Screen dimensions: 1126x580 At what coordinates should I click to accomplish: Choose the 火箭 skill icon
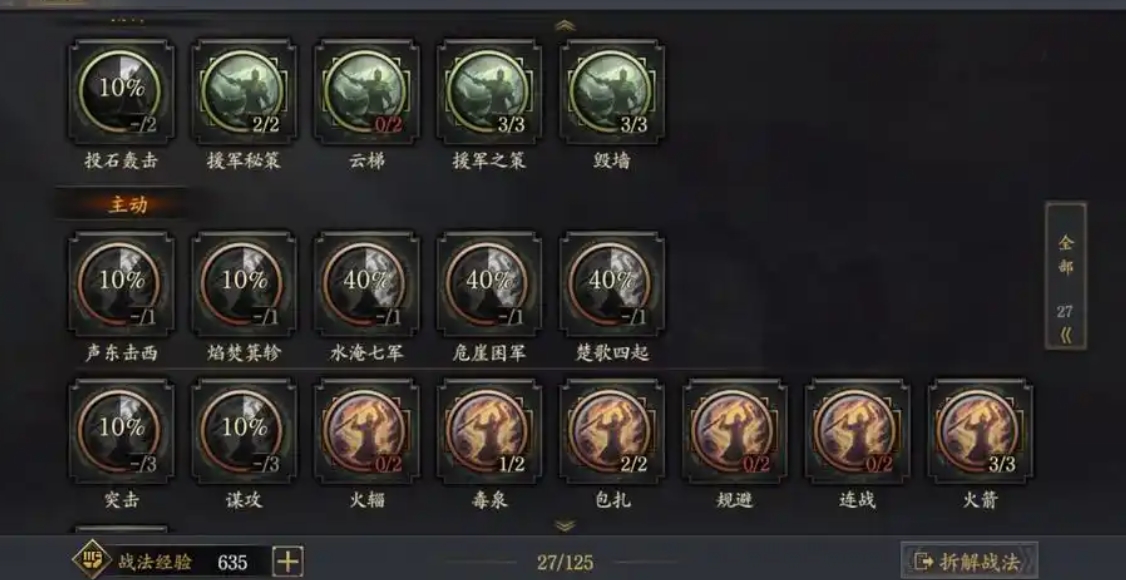980,431
